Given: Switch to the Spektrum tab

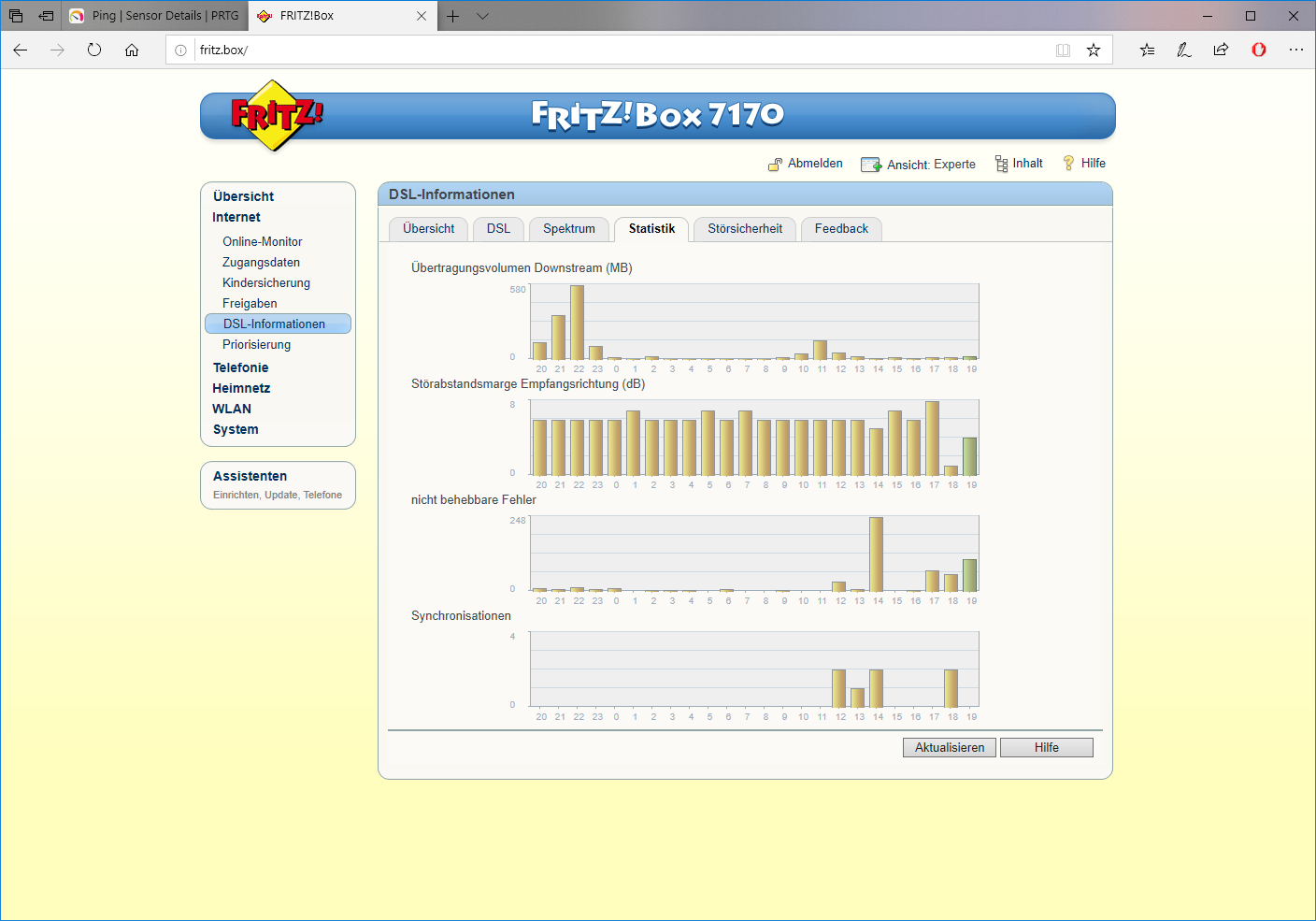Looking at the screenshot, I should point(568,229).
